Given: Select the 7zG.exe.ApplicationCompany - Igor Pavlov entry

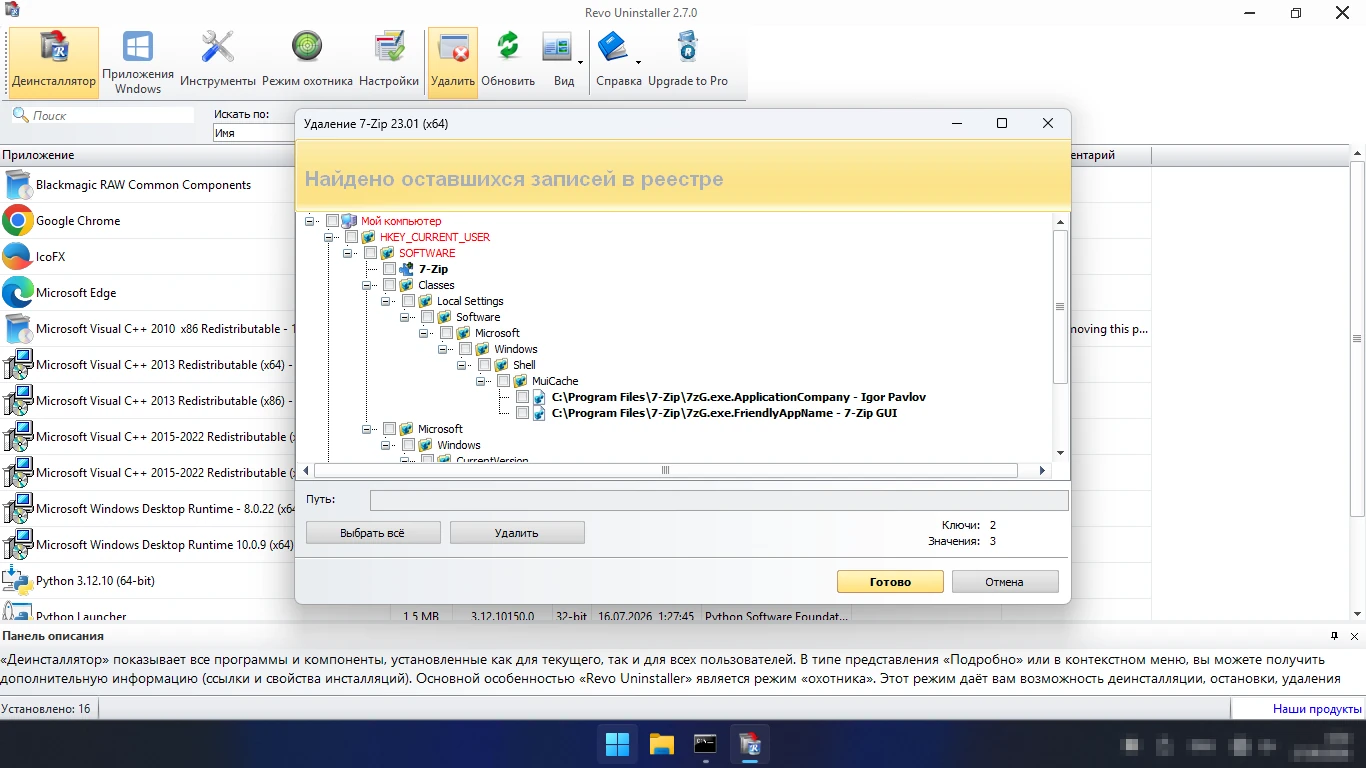Looking at the screenshot, I should pos(739,397).
